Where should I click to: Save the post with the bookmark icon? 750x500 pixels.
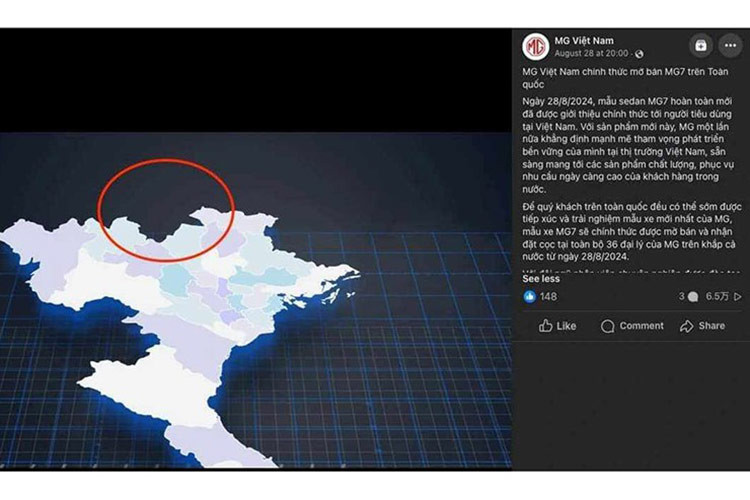coord(701,45)
